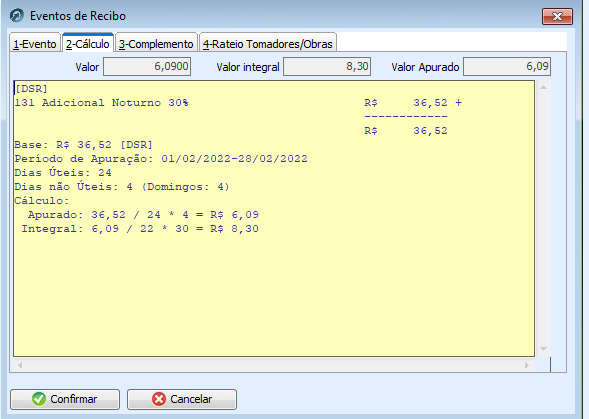Open the 3-Complemento tab
589x419 pixels.
coord(156,44)
